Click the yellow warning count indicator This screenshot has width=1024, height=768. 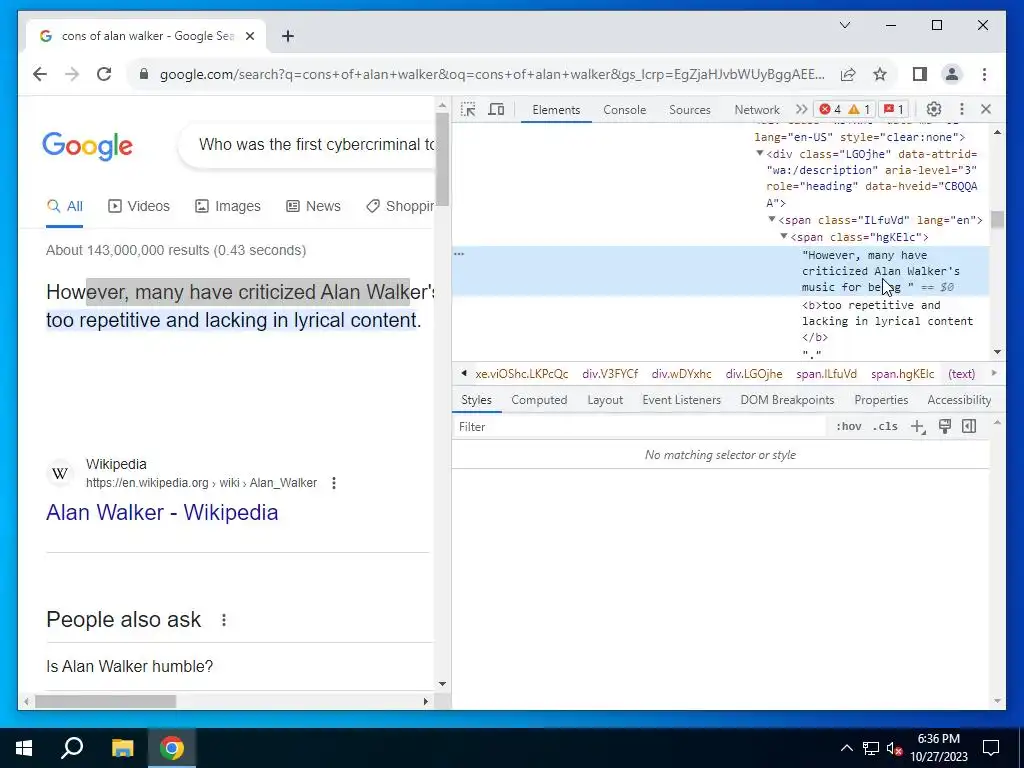pos(859,109)
